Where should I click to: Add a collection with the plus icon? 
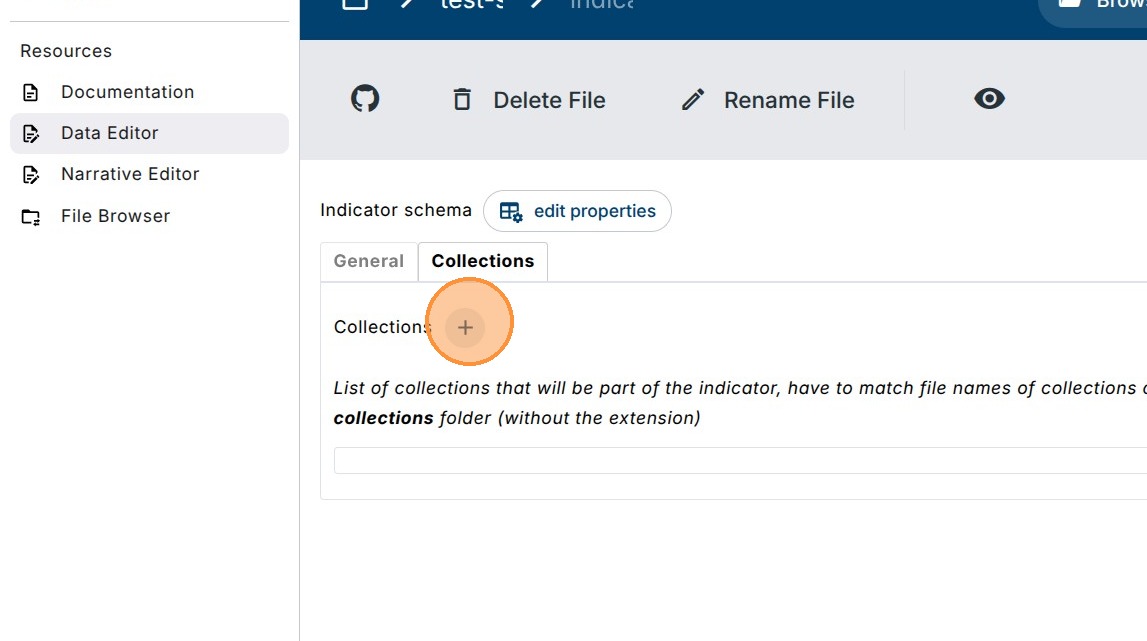point(465,327)
